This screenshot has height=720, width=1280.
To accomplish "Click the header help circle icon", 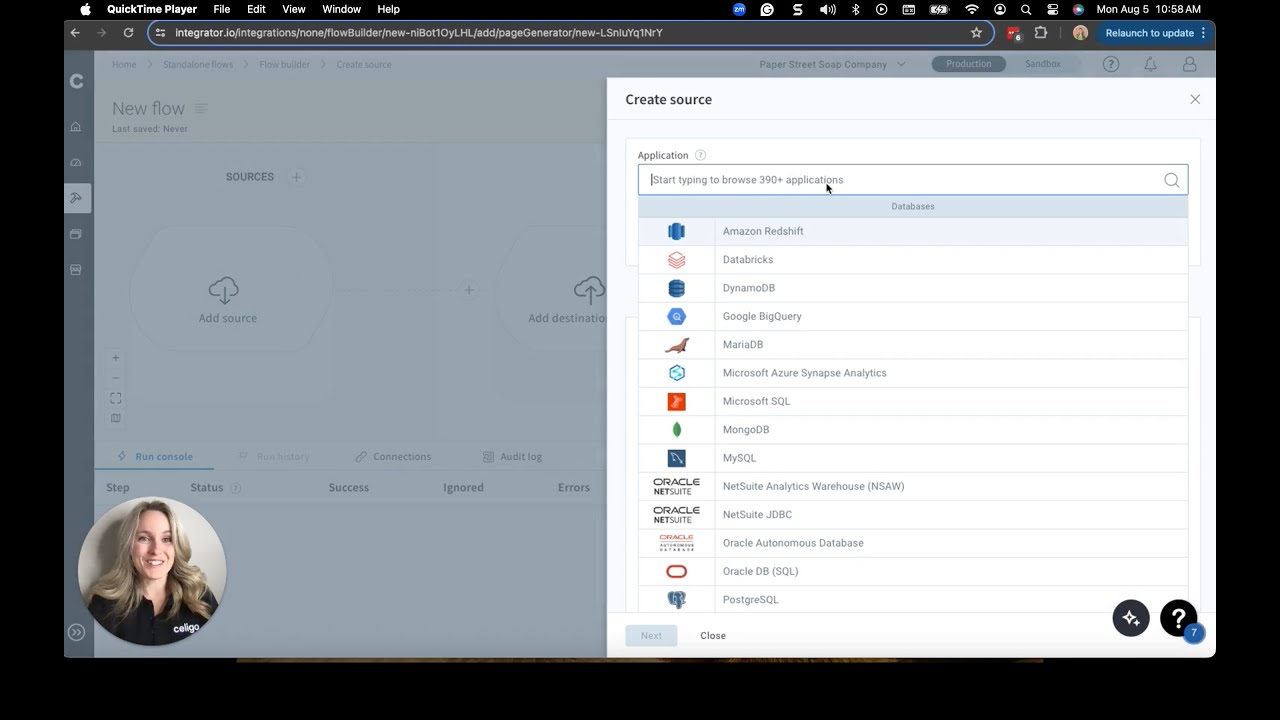I will click(1111, 64).
